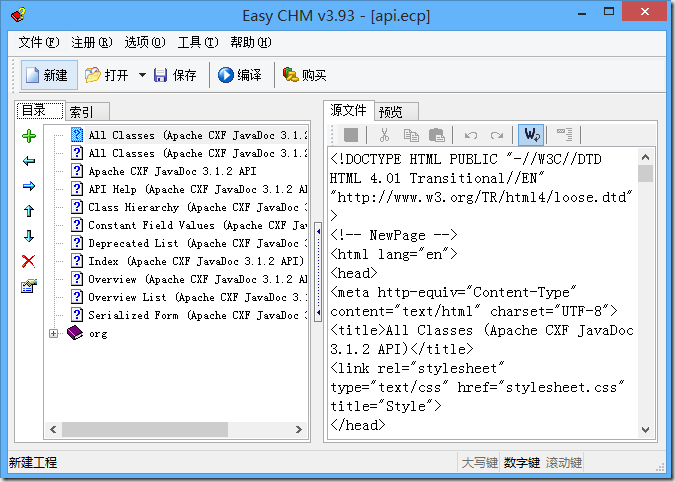The image size is (675, 482).
Task: Click the paste clipboard icon
Action: (437, 135)
